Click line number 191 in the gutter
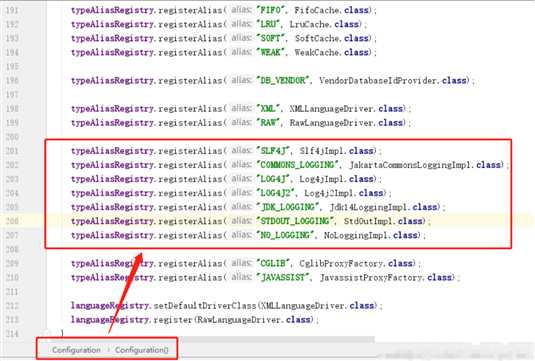The image size is (535, 361). click(12, 10)
